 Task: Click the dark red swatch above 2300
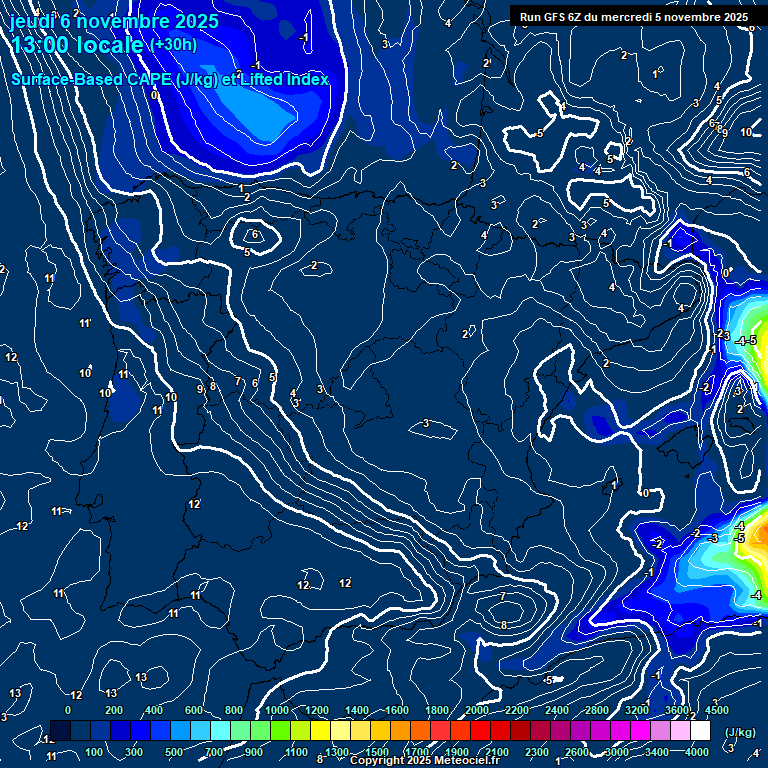(540, 730)
